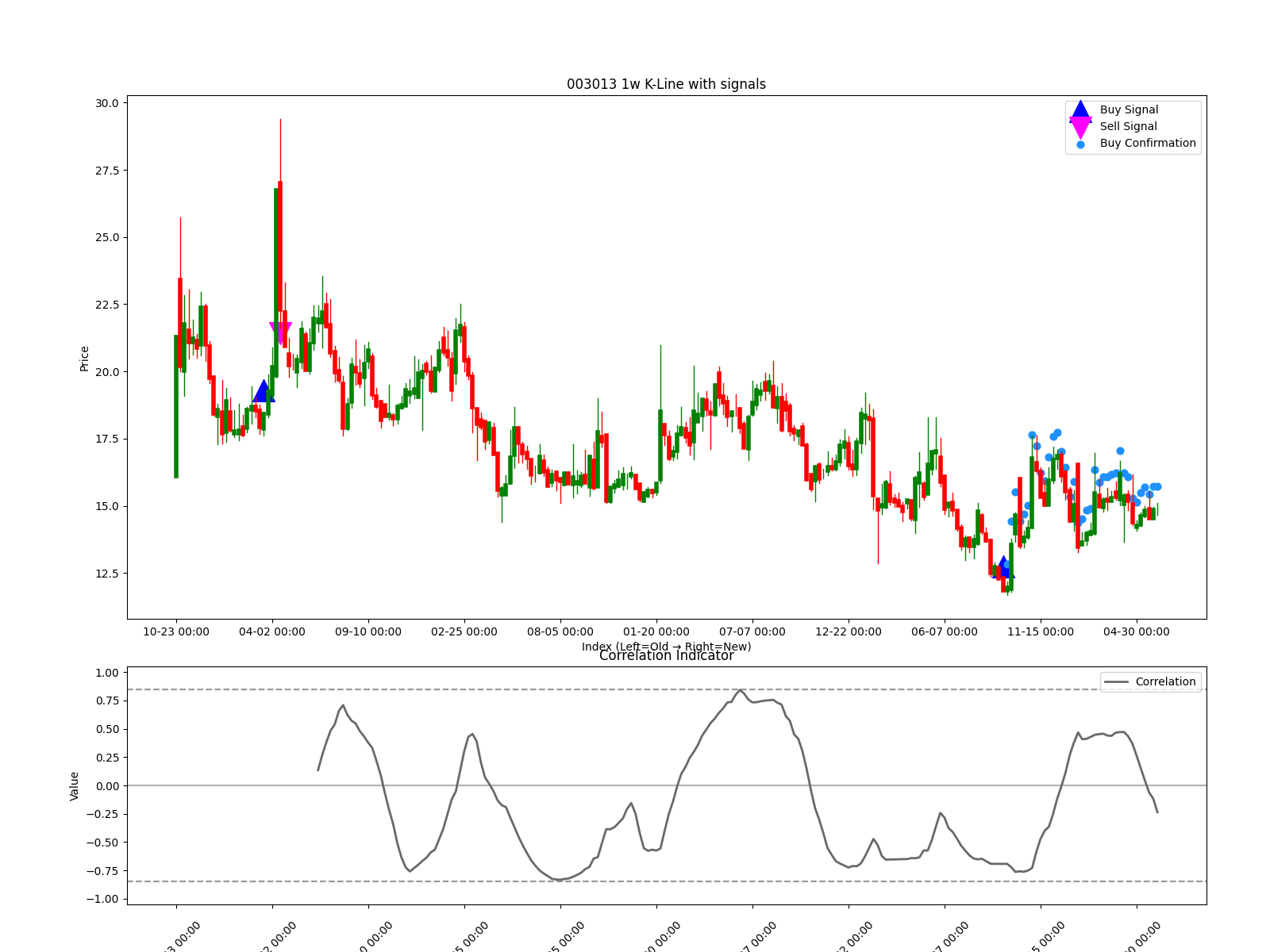The image size is (1270, 952).
Task: Click the 0.00 correlation tick label
Action: (106, 786)
